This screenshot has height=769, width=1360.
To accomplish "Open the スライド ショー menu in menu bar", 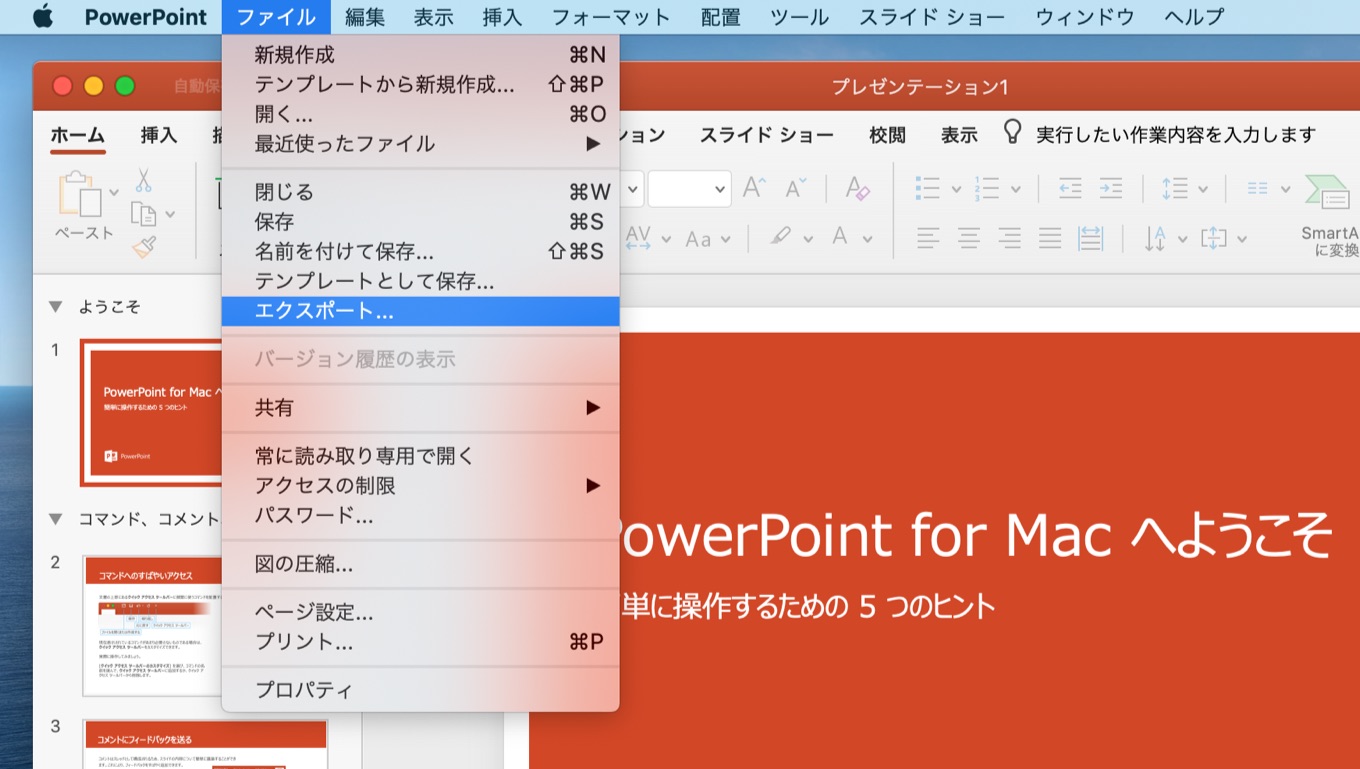I will [931, 17].
